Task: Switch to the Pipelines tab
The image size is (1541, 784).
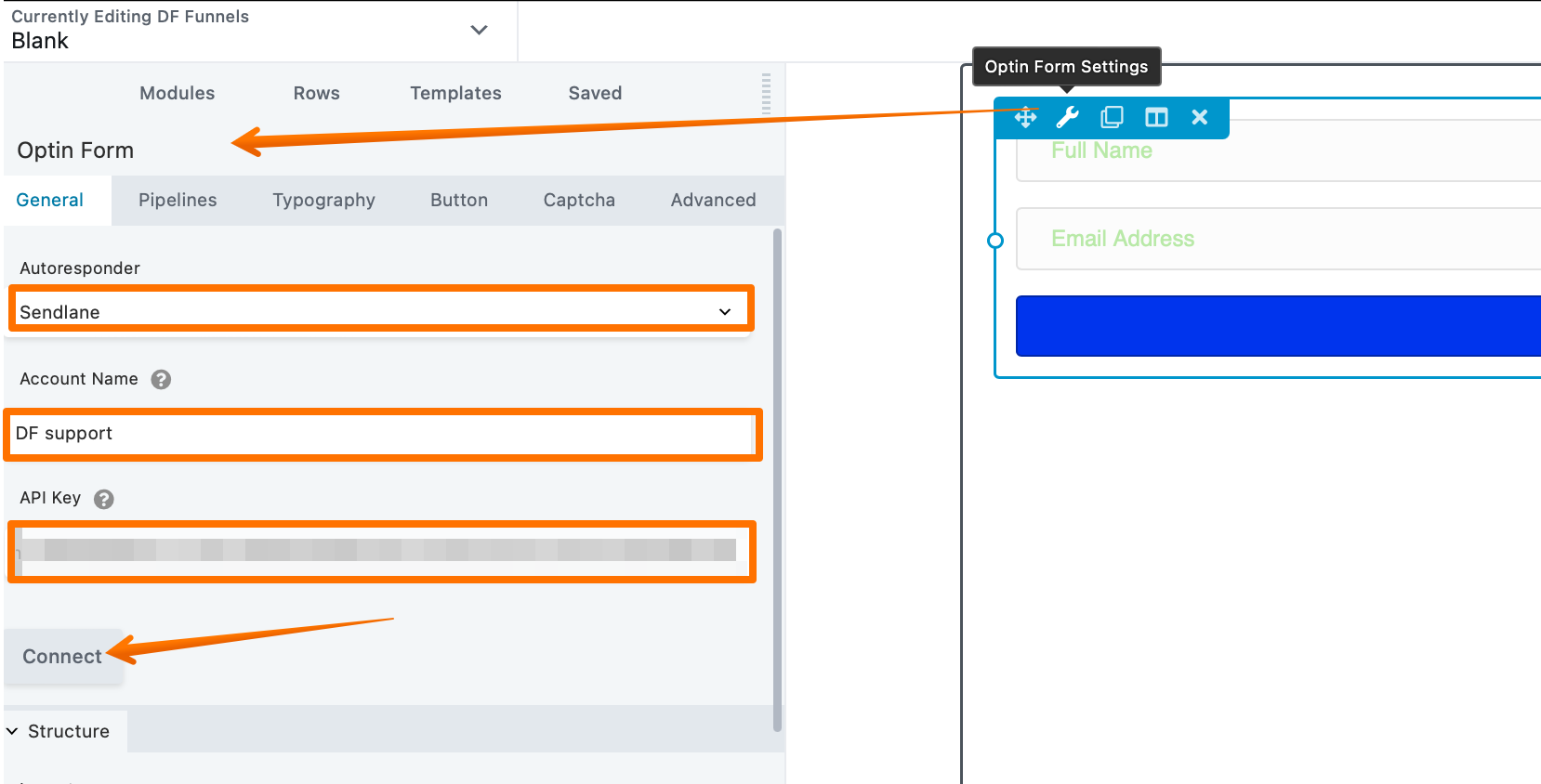Action: tap(178, 200)
